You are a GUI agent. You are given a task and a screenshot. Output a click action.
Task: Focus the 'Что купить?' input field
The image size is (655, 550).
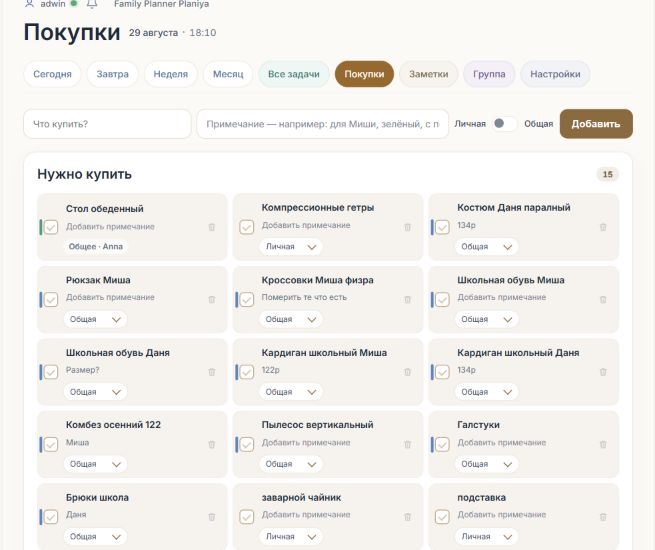[107, 124]
